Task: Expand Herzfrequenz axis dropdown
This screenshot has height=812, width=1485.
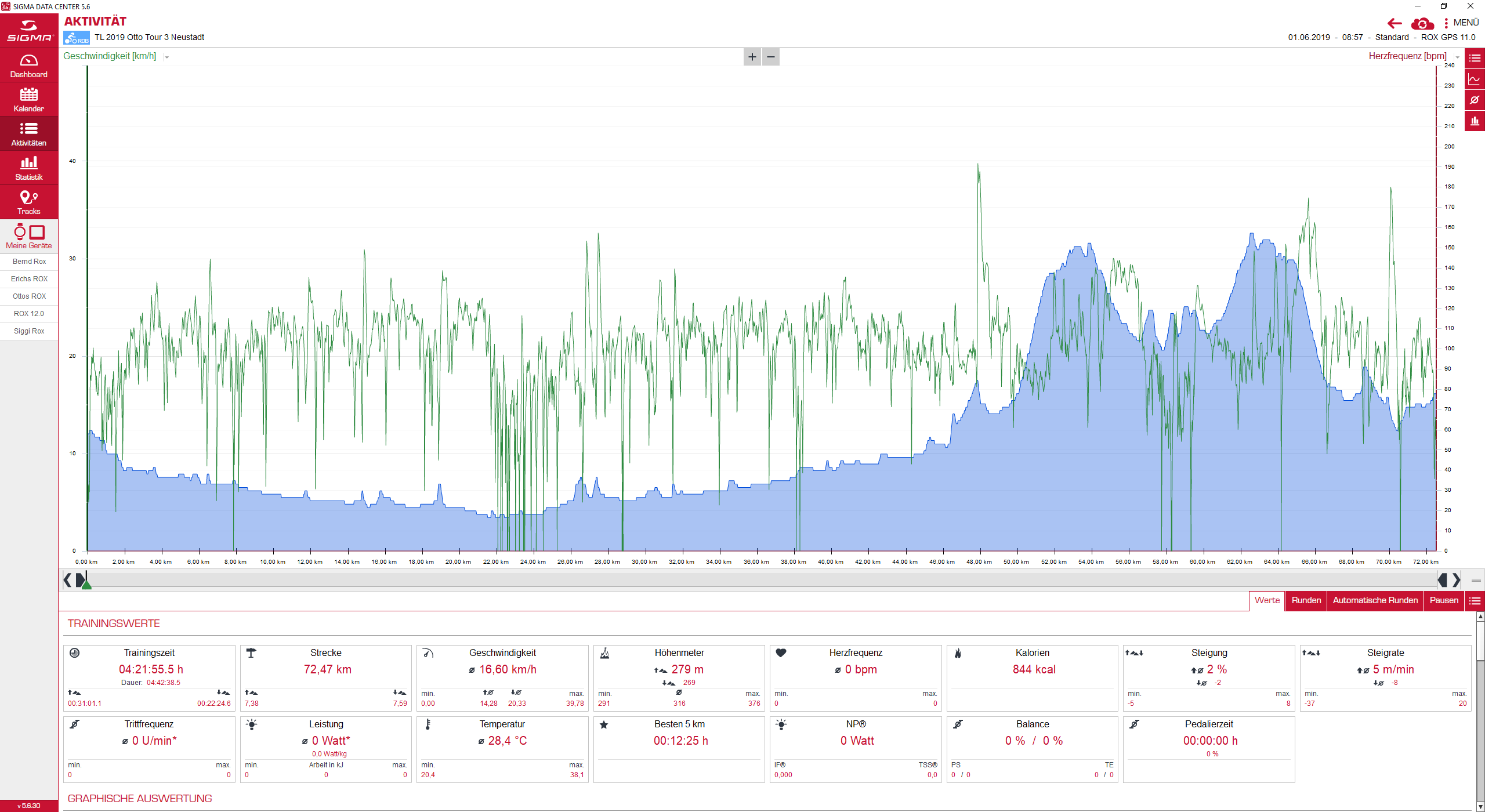Action: [x=1457, y=57]
